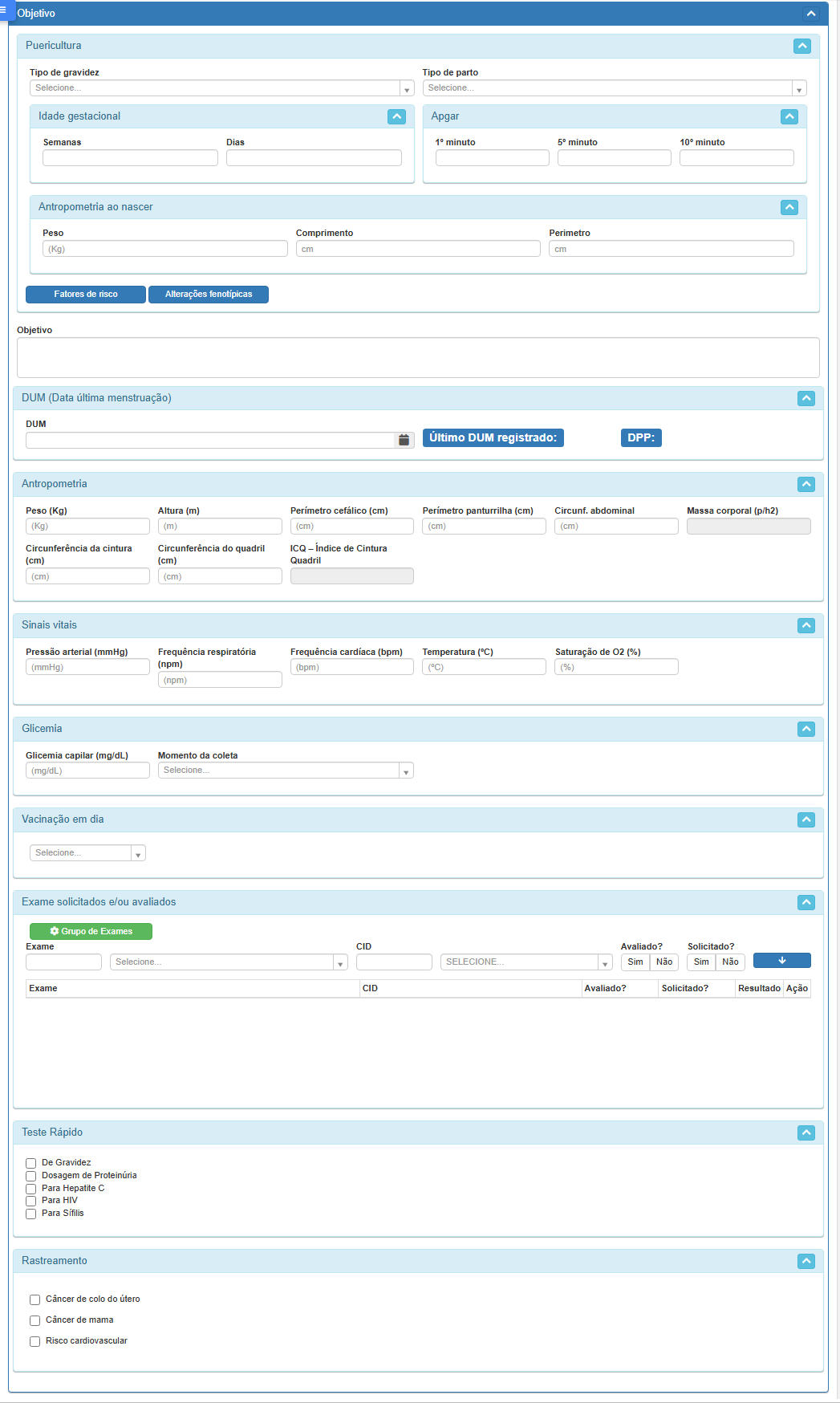
Task: Select Sim under Avaliado?
Action: click(x=635, y=962)
